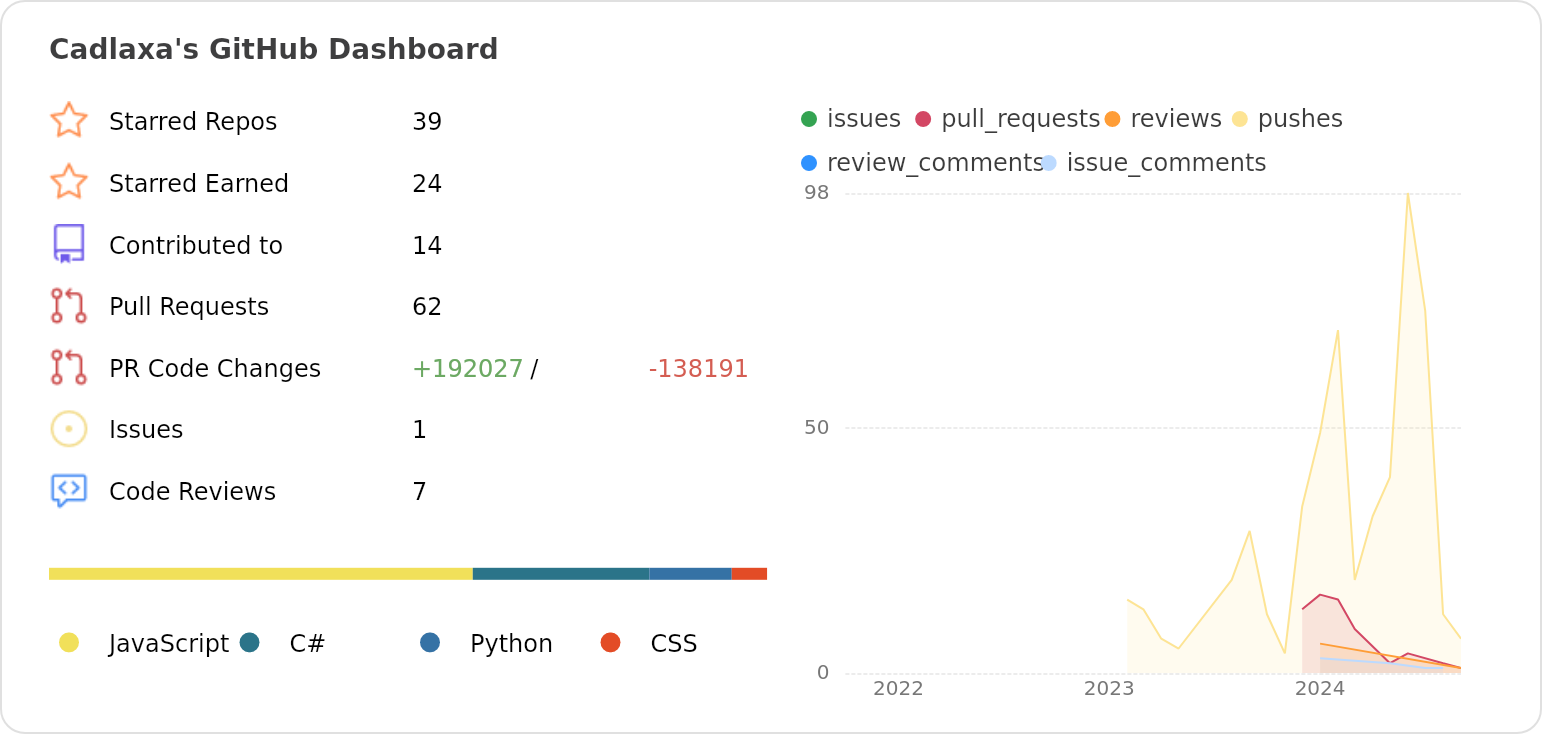Click the red deletions count -138191
Image resolution: width=1542 pixels, height=734 pixels.
coord(698,369)
